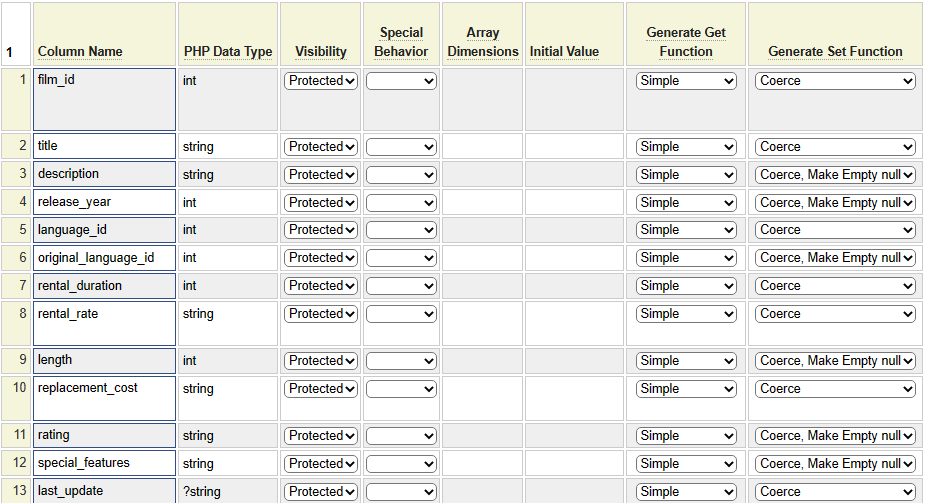Open Special Behavior dropdown for title row
The image size is (925, 503).
pyautogui.click(x=401, y=147)
